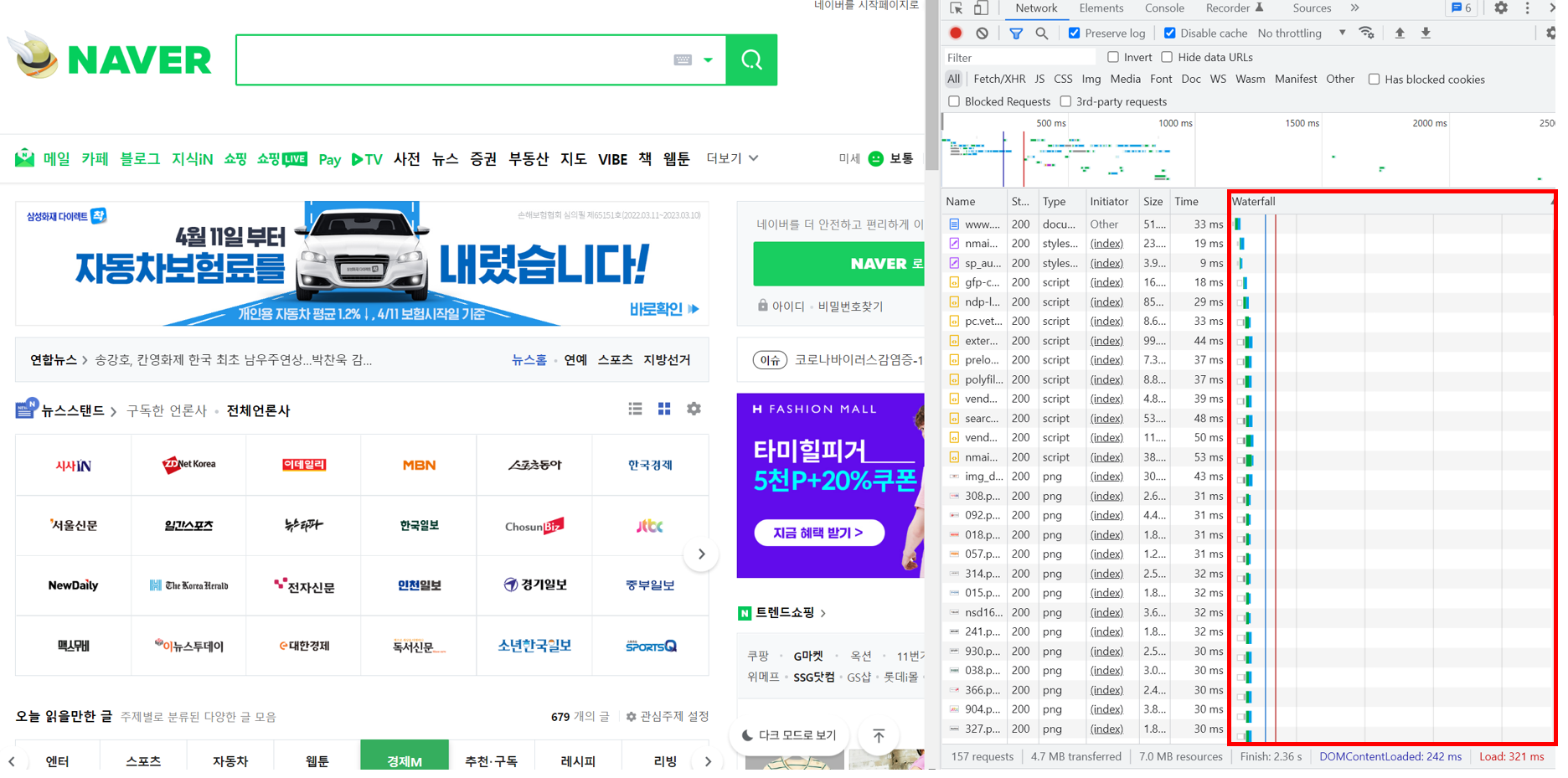Viewport: 1568px width, 778px height.
Task: Open the 뉴스홈 link
Action: pos(529,359)
